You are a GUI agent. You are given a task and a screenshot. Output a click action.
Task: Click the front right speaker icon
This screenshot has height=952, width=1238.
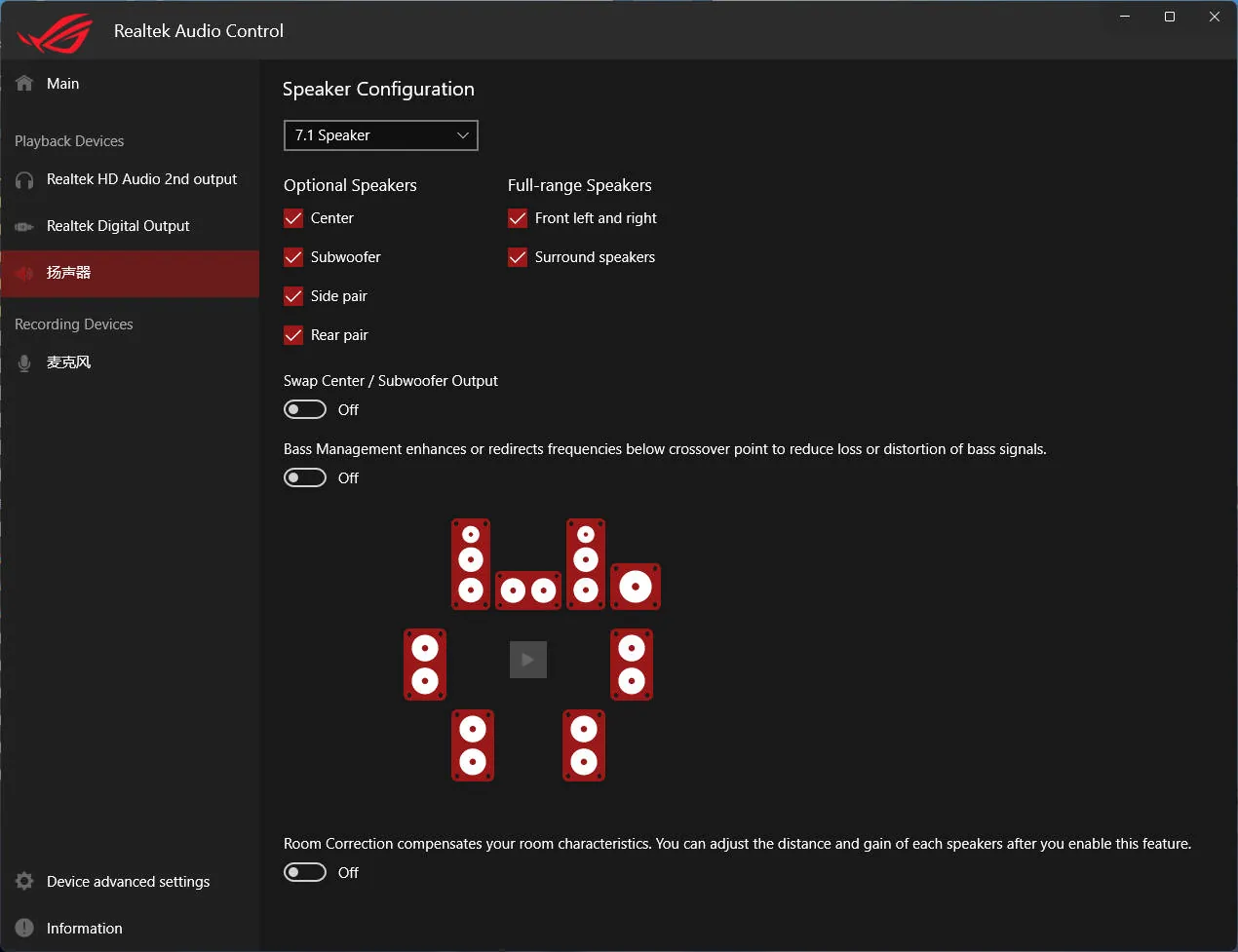[586, 563]
